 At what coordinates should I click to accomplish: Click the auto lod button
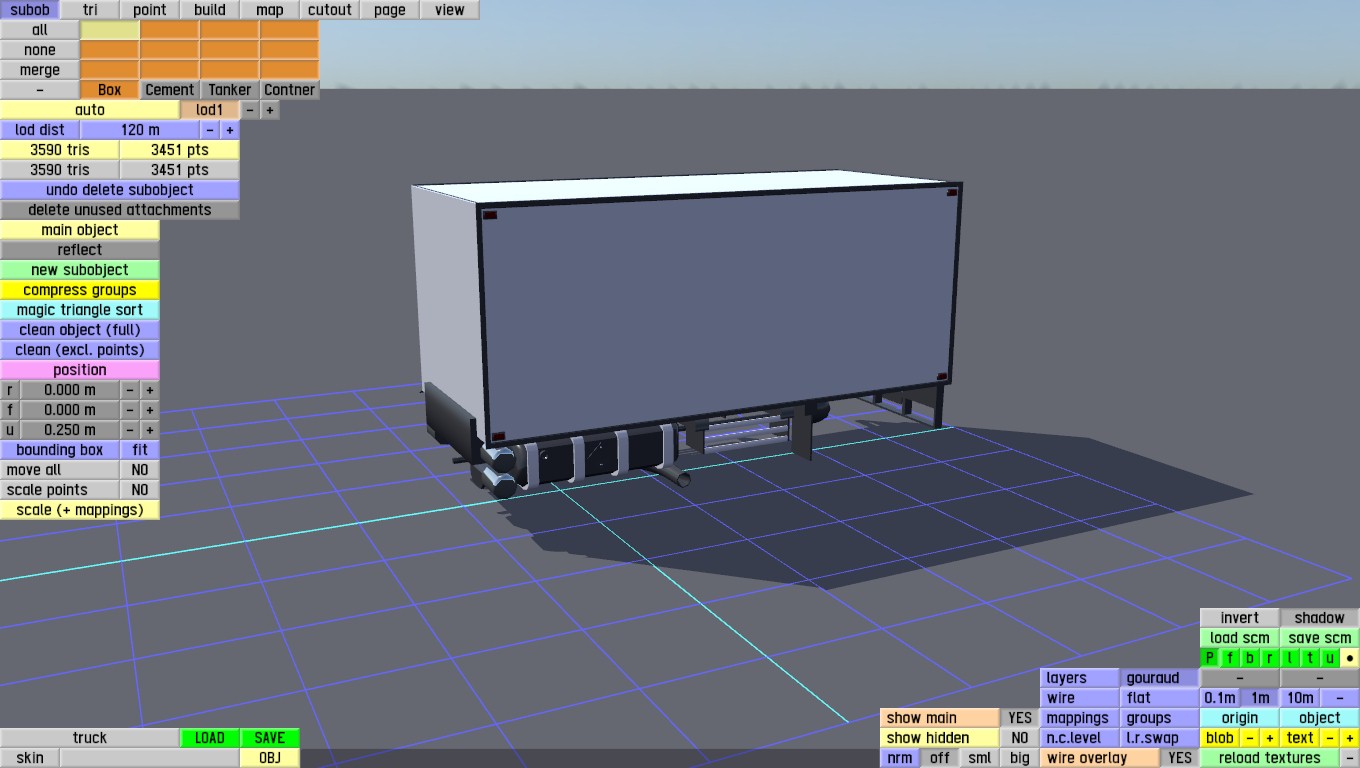[x=90, y=110]
